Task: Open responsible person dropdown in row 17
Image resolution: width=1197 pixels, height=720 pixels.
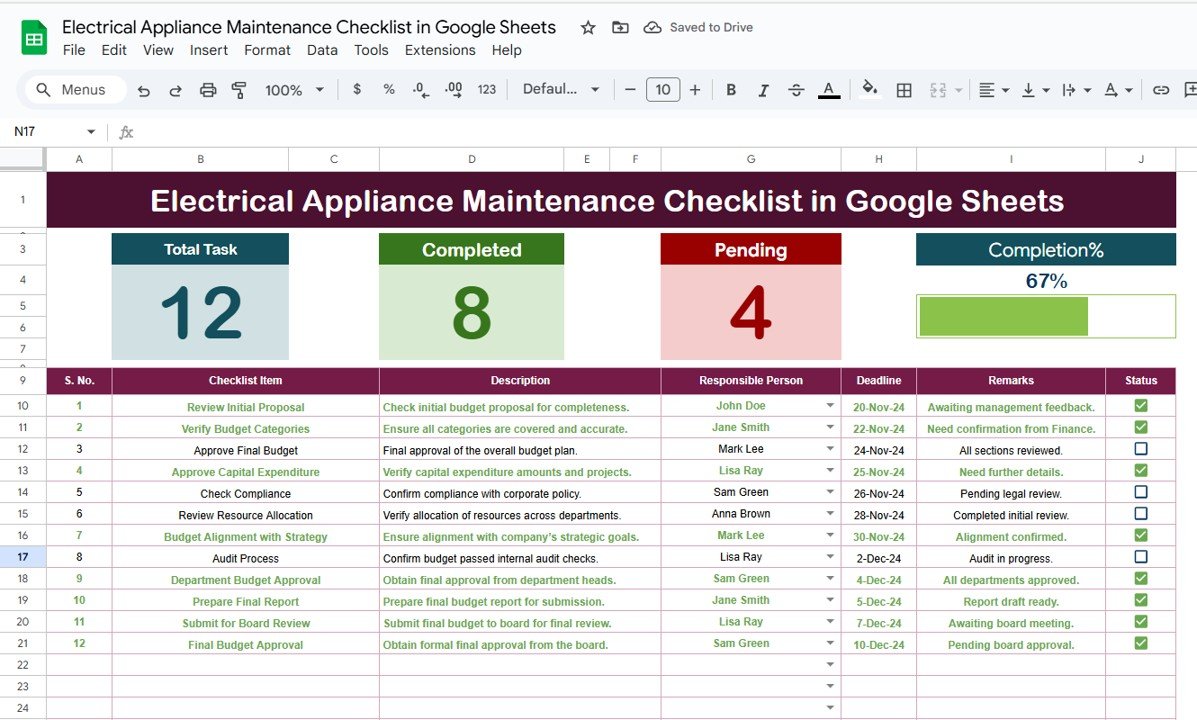Action: 830,557
